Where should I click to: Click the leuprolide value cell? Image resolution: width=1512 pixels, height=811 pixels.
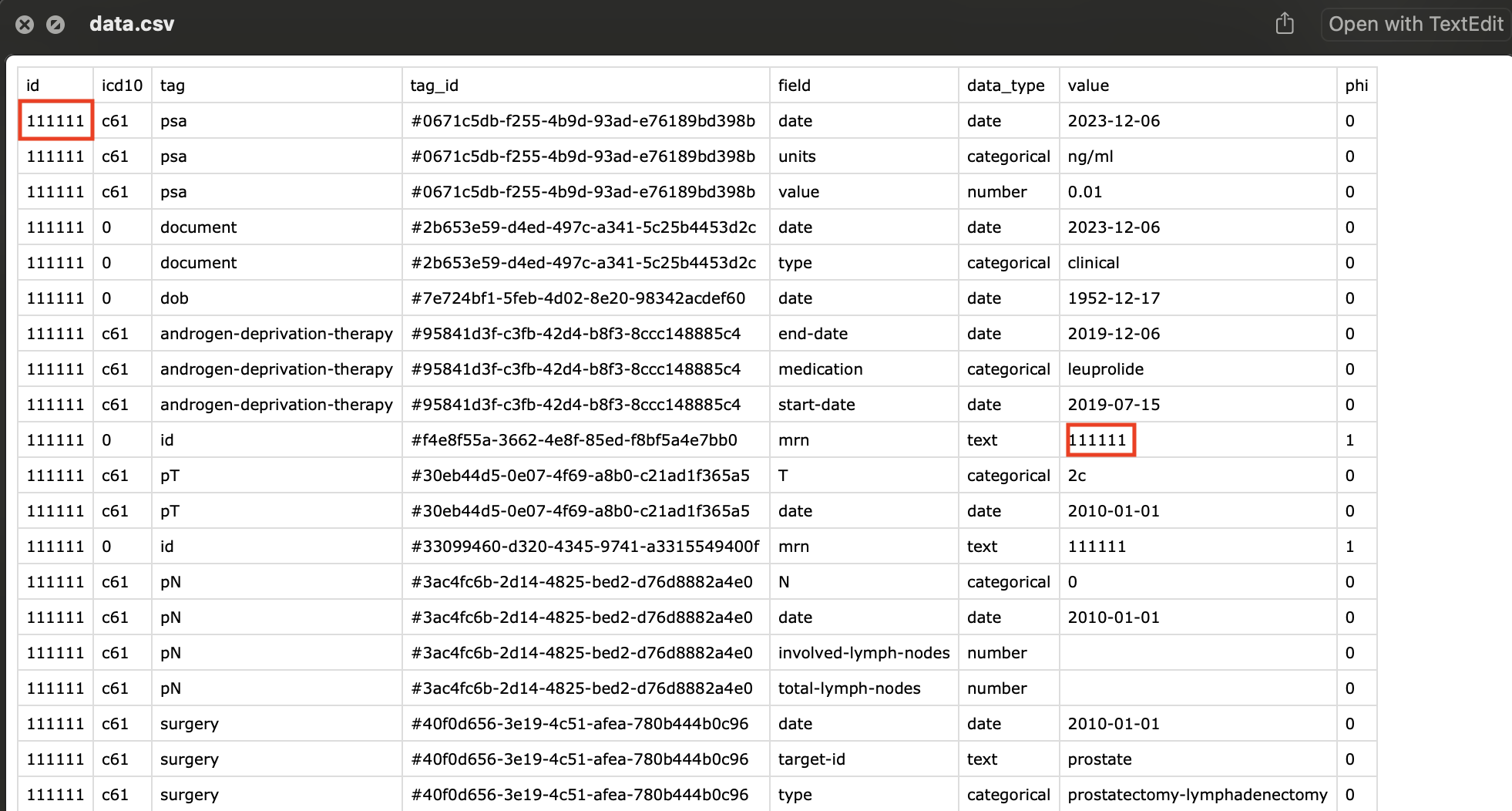click(1105, 369)
